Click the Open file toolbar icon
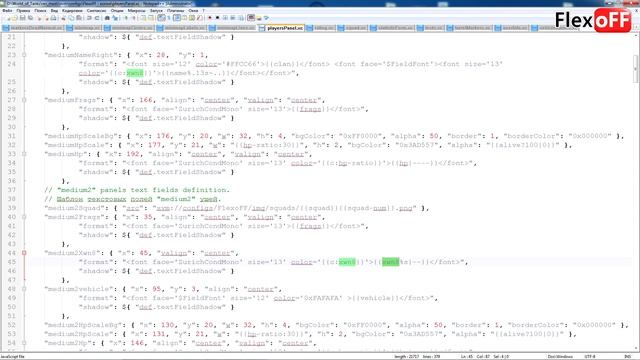Image resolution: width=640 pixels, height=360 pixels. click(15, 18)
